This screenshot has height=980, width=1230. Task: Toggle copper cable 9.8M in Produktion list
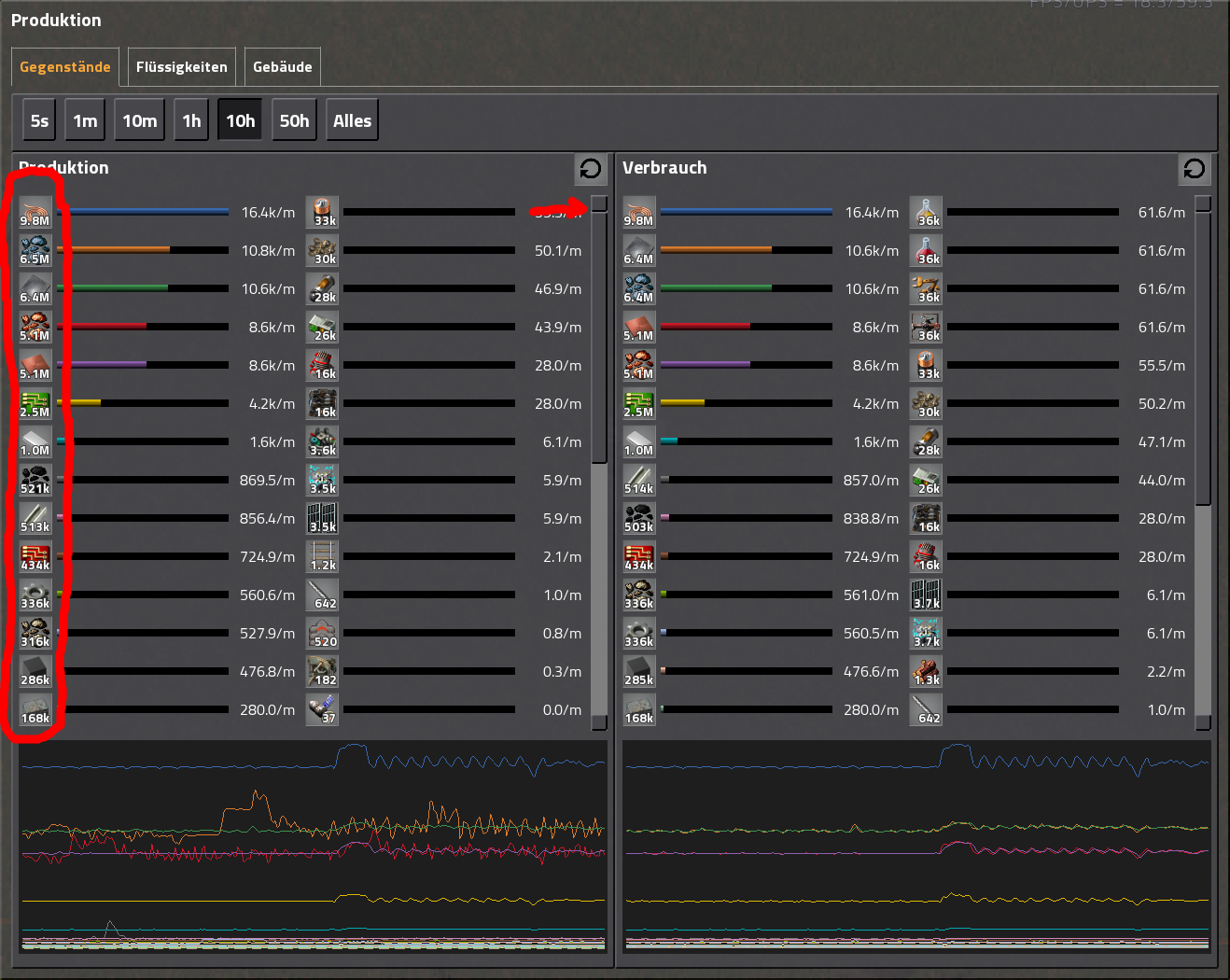[x=35, y=212]
